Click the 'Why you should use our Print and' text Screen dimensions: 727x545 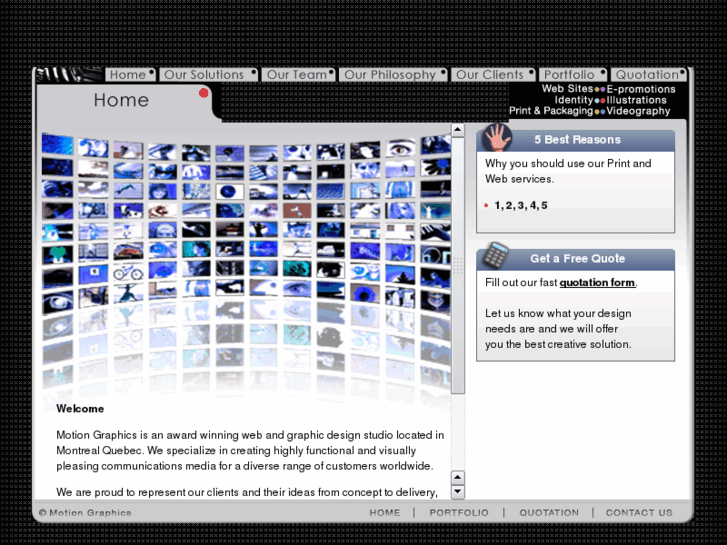click(568, 163)
